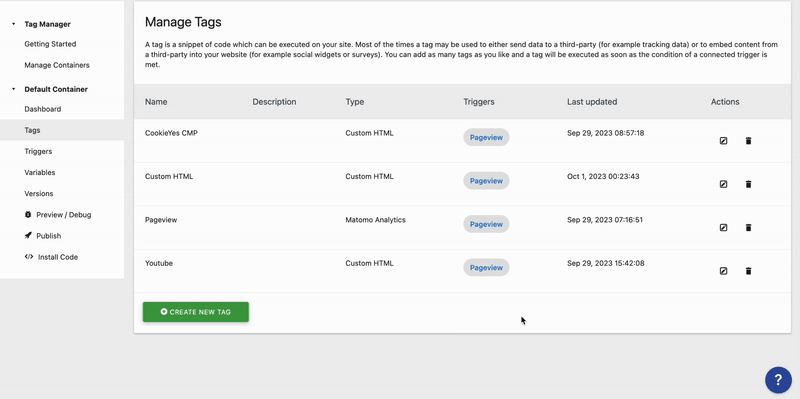The image size is (800, 399).
Task: Click the date Oct 1, 2023 00:23:43
Action: (x=603, y=177)
